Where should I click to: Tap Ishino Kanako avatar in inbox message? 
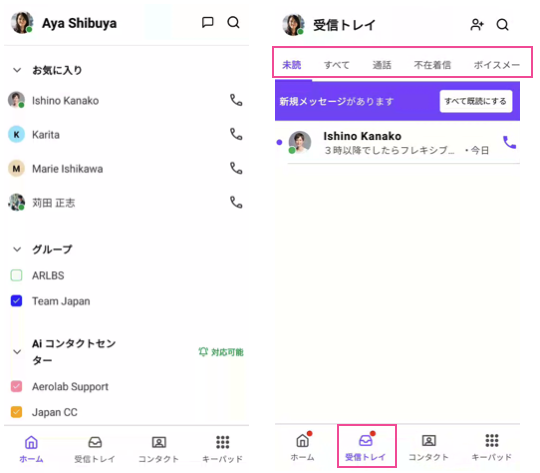click(300, 142)
